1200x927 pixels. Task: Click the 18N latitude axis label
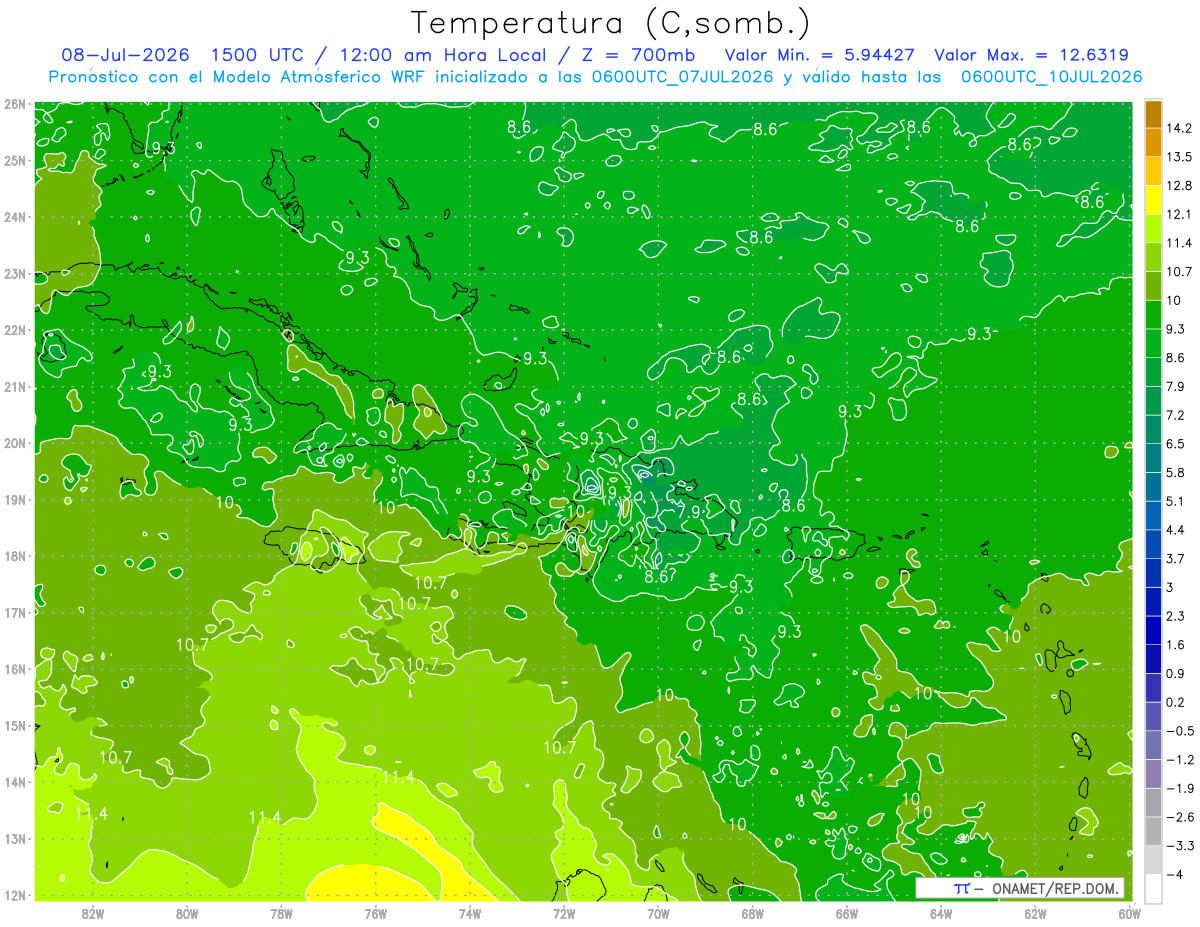14,556
